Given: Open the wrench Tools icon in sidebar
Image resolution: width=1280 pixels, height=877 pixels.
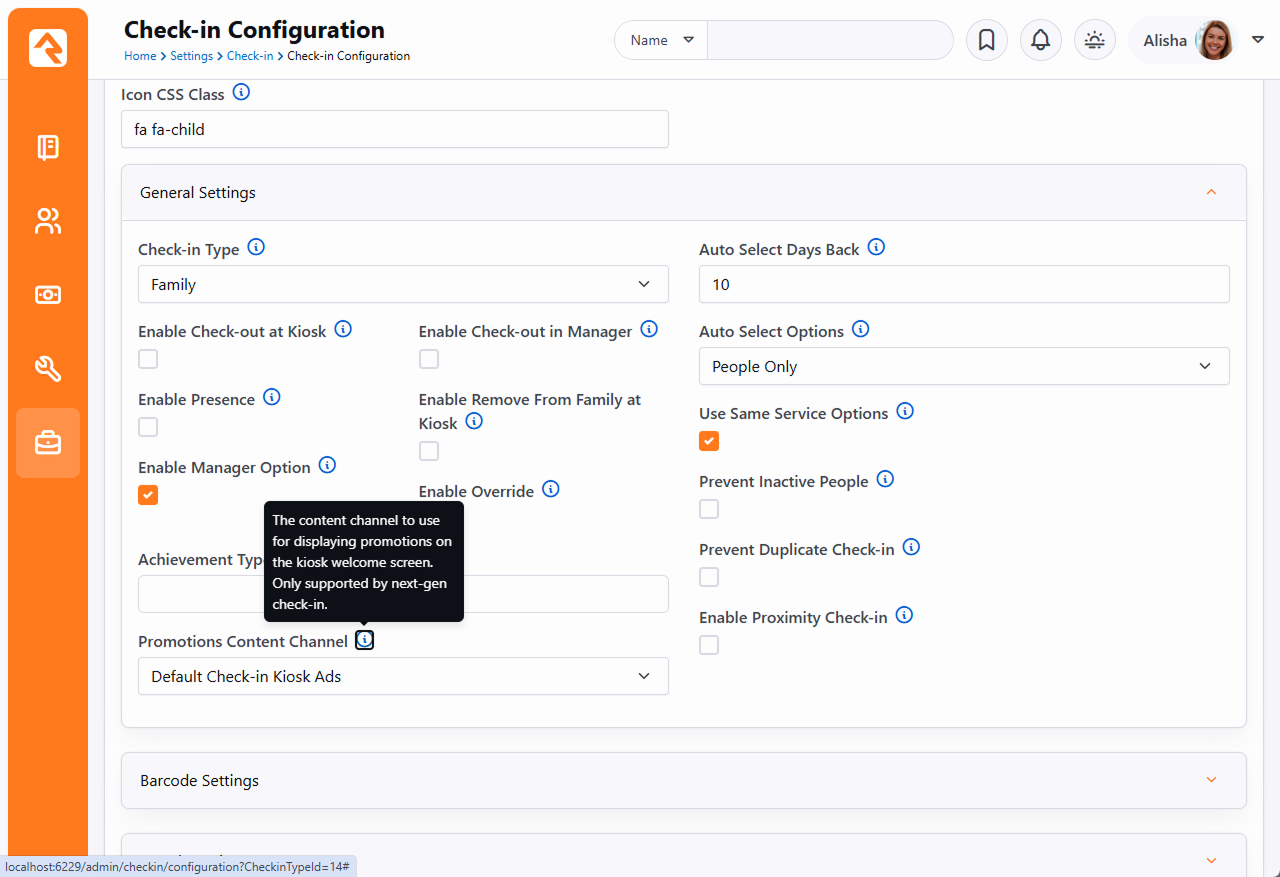Looking at the screenshot, I should click(48, 369).
